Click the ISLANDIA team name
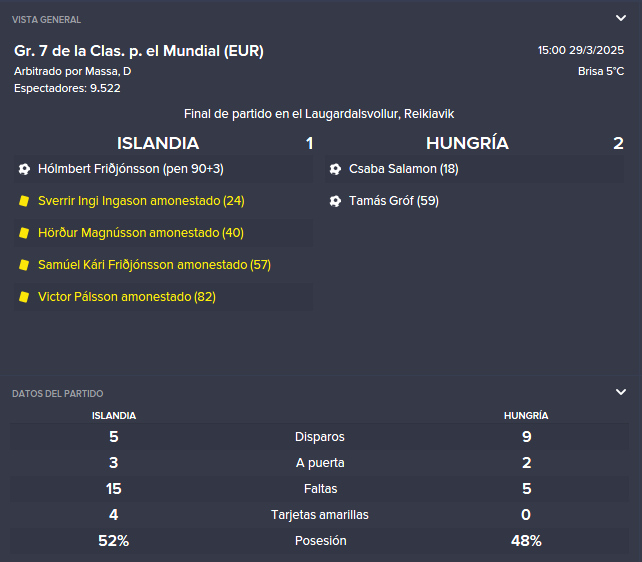Screen dimensions: 642x562 (x=158, y=143)
